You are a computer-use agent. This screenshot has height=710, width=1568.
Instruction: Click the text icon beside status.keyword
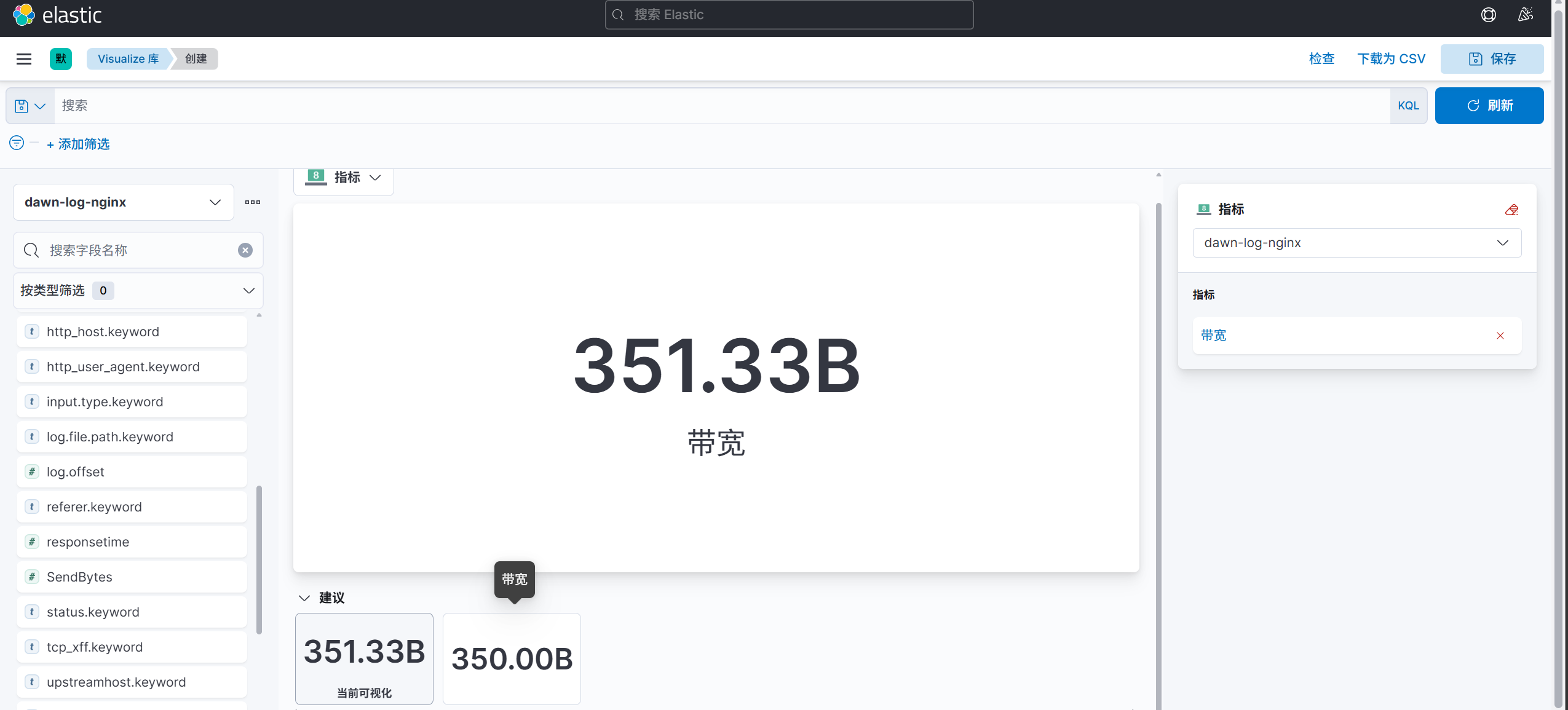tap(32, 612)
